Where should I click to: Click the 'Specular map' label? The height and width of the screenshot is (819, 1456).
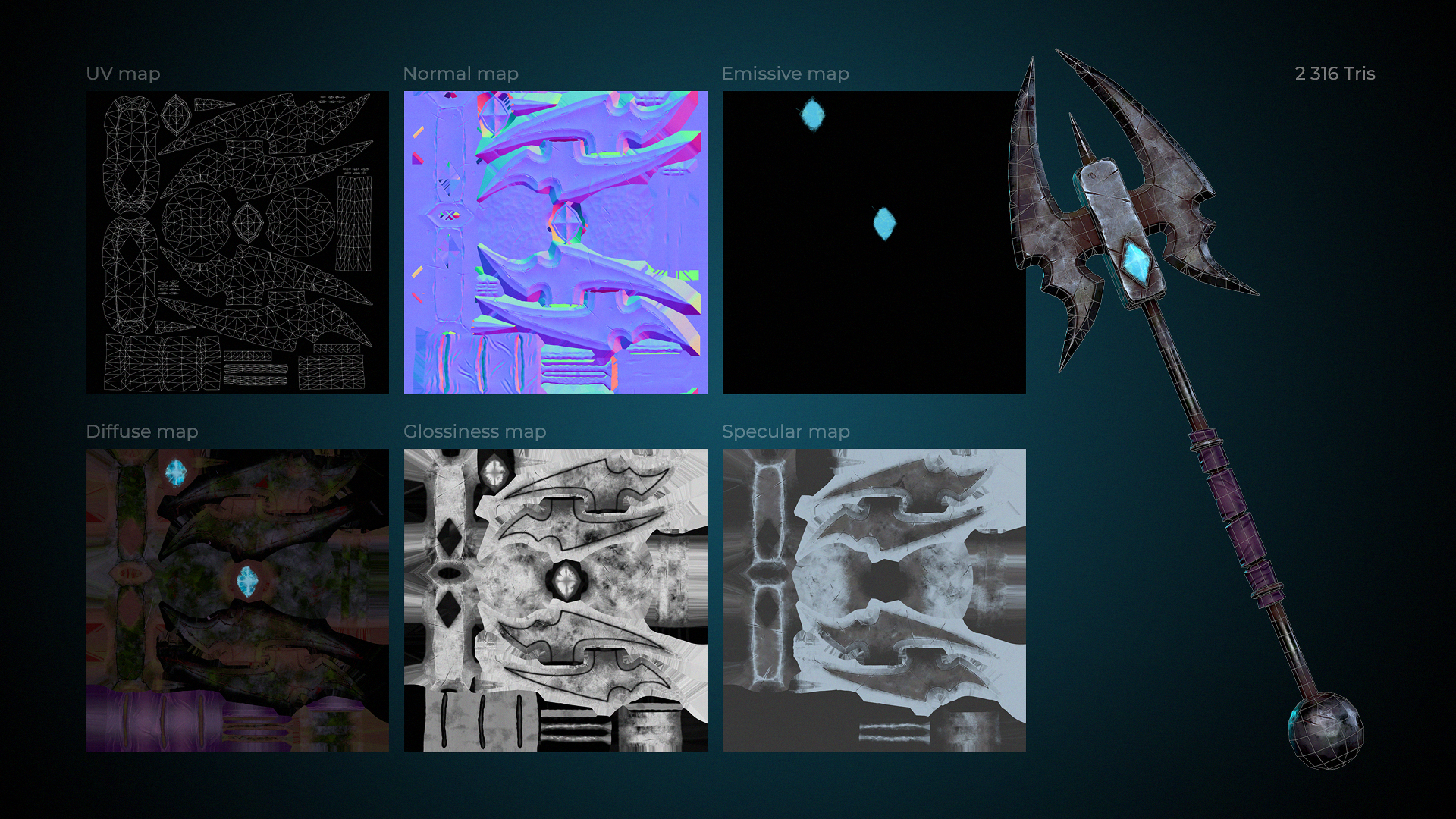pyautogui.click(x=786, y=431)
